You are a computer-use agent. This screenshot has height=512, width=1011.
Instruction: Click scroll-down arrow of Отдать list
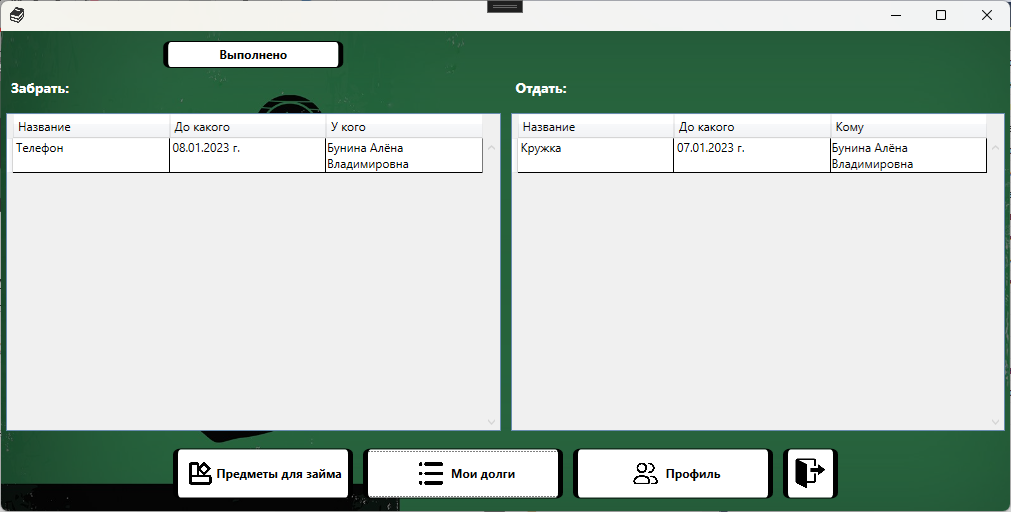pyautogui.click(x=996, y=422)
